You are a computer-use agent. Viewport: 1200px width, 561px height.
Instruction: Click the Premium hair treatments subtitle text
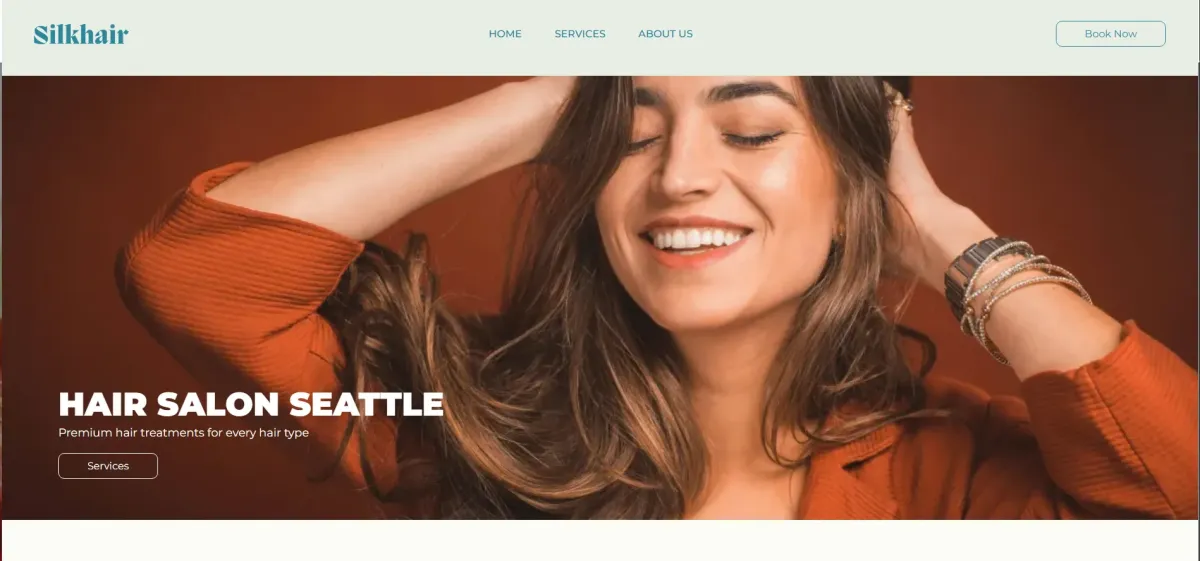pyautogui.click(x=183, y=433)
